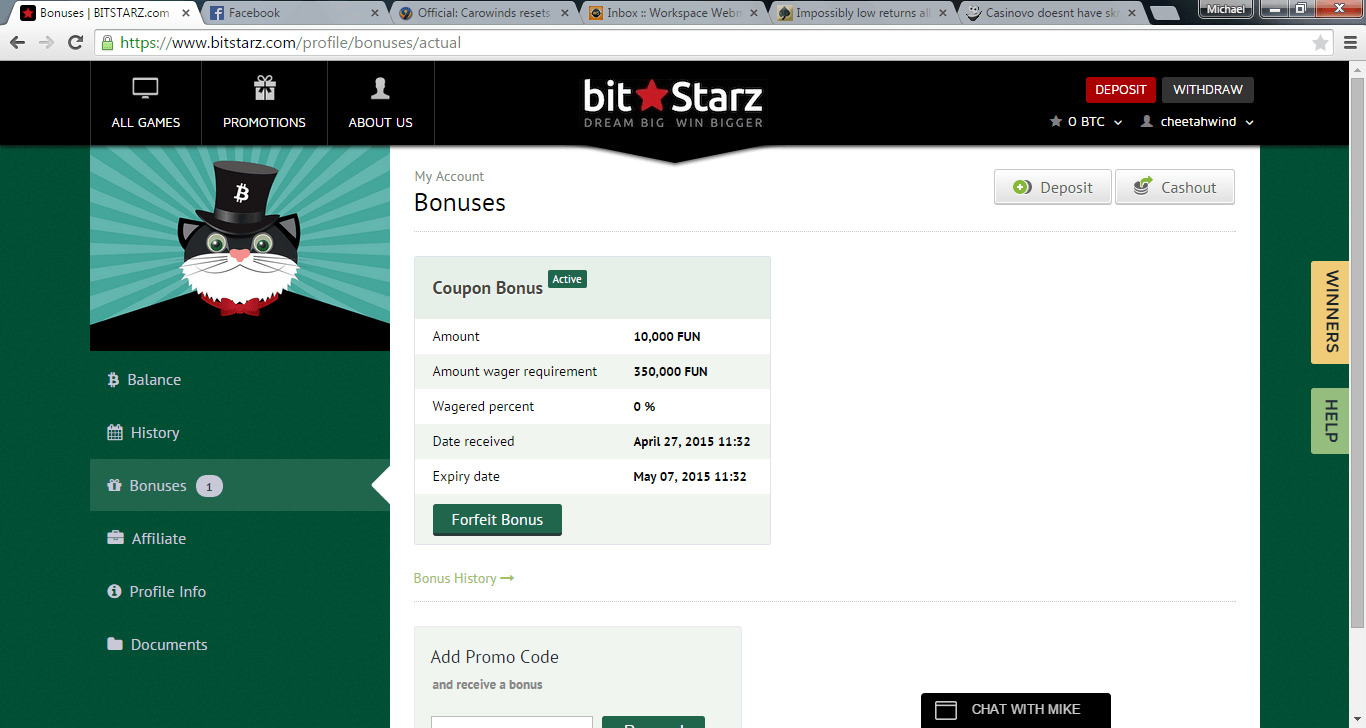Expand the cheetahwind account dropdown
Screen dimensions: 1366x728
click(1249, 122)
